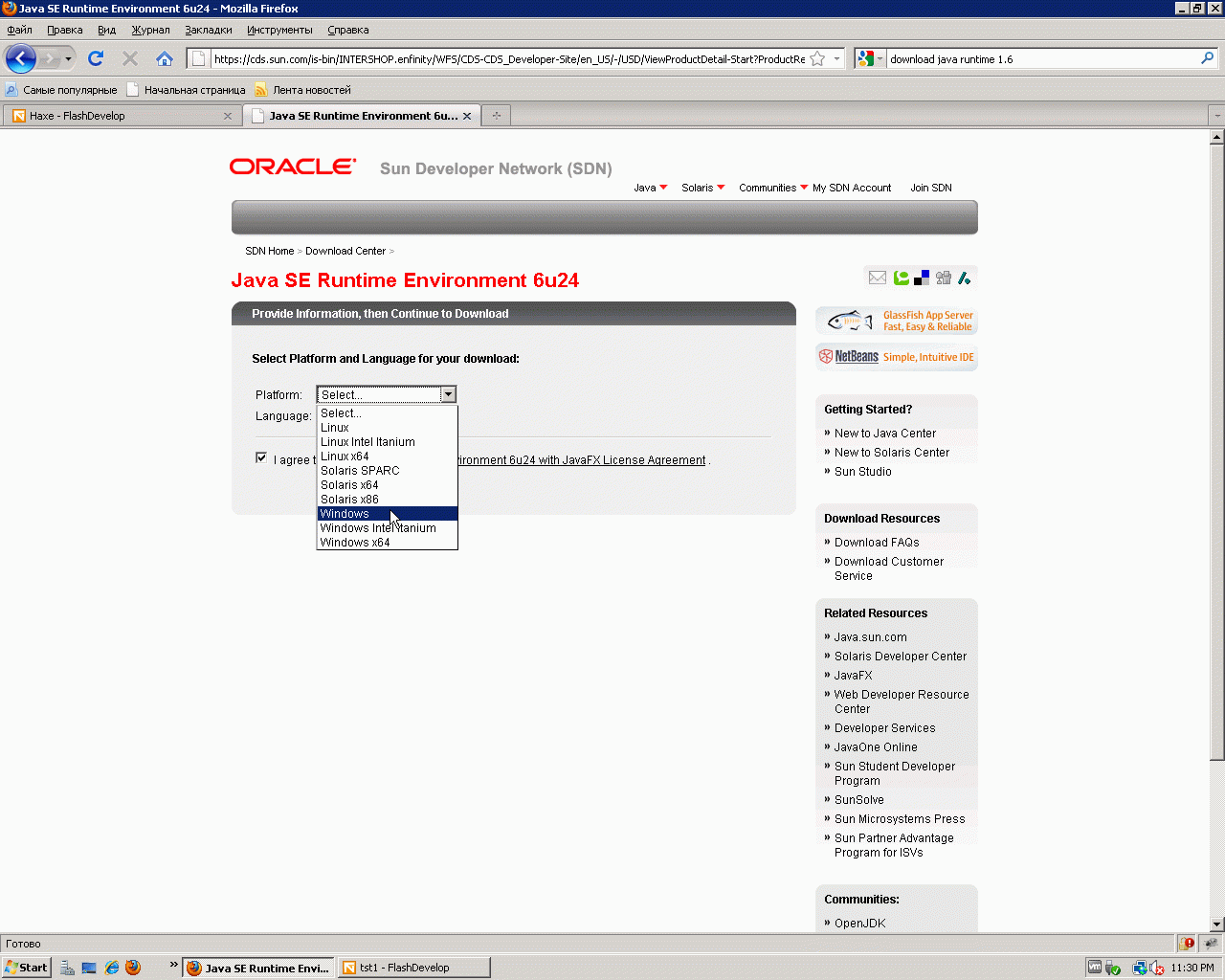The image size is (1225, 980).
Task: Click the network connection tray icon
Action: point(1139,968)
